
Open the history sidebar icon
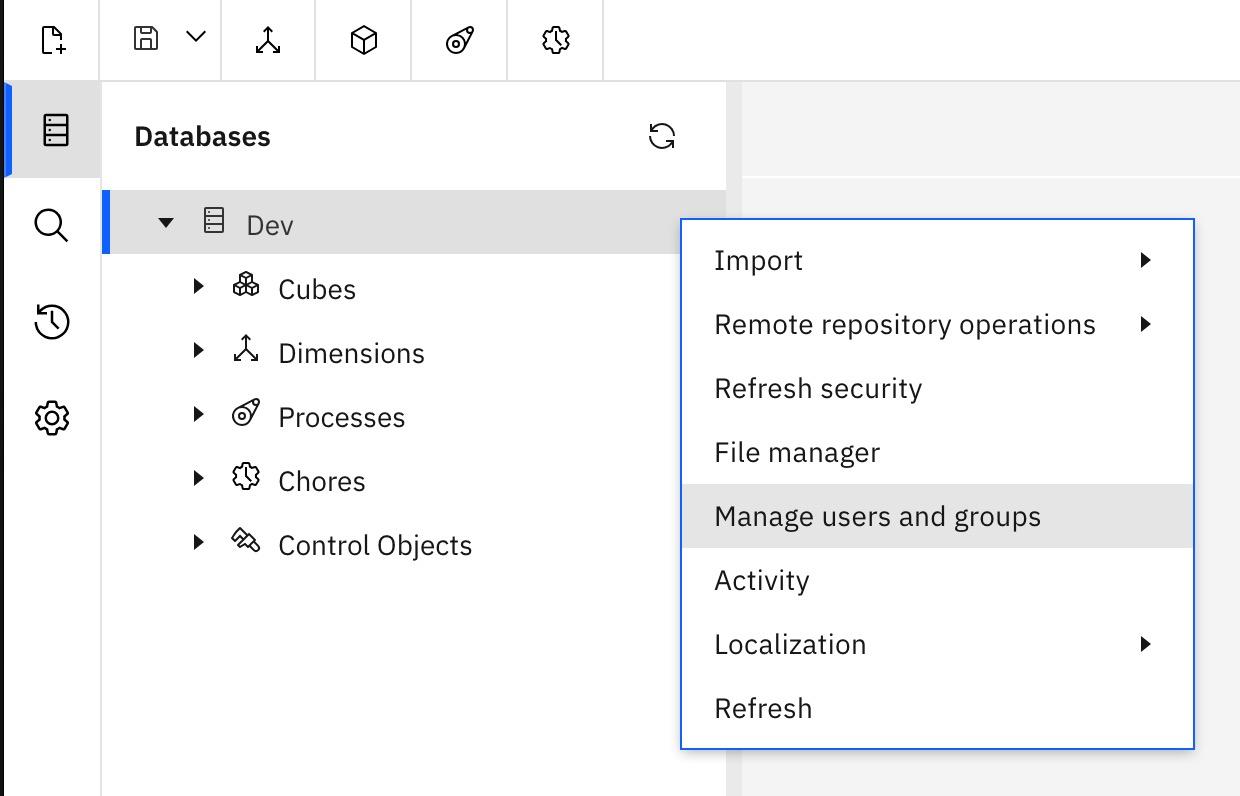click(x=51, y=321)
